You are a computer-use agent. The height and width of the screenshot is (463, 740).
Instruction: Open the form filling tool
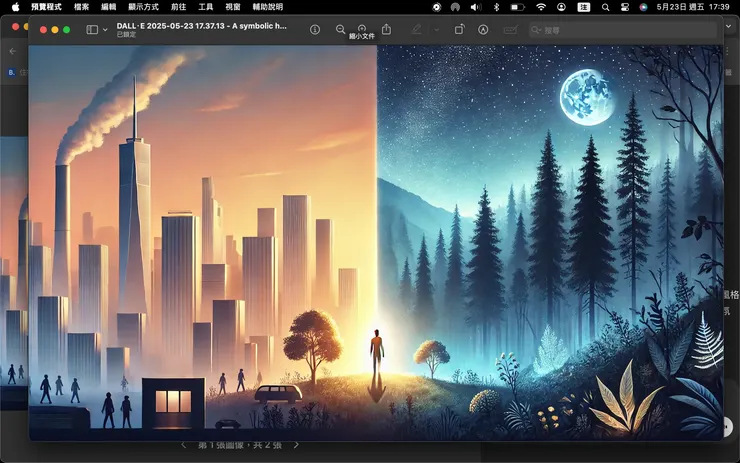[510, 30]
